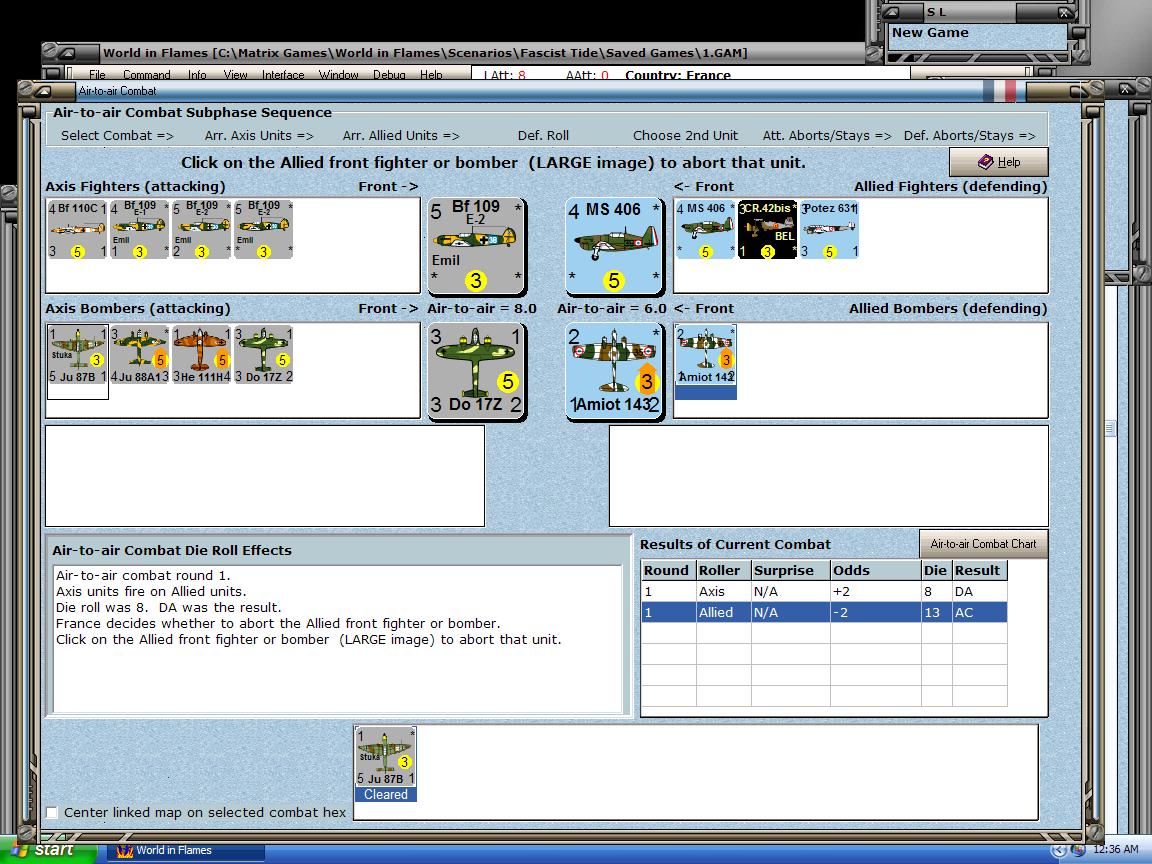Viewport: 1152px width, 864px height.
Task: Click the Ju 88A1 Axis bomber counter
Action: click(x=140, y=356)
